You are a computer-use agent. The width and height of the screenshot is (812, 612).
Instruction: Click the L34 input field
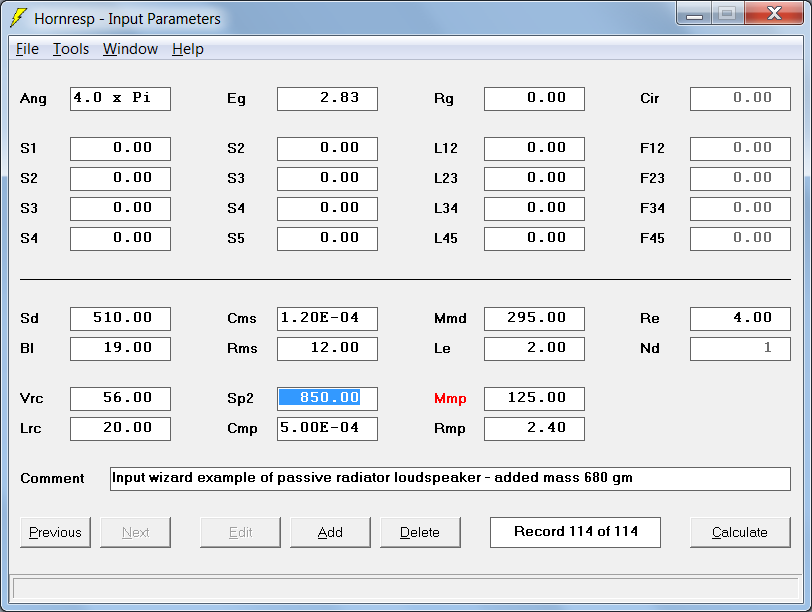click(534, 209)
